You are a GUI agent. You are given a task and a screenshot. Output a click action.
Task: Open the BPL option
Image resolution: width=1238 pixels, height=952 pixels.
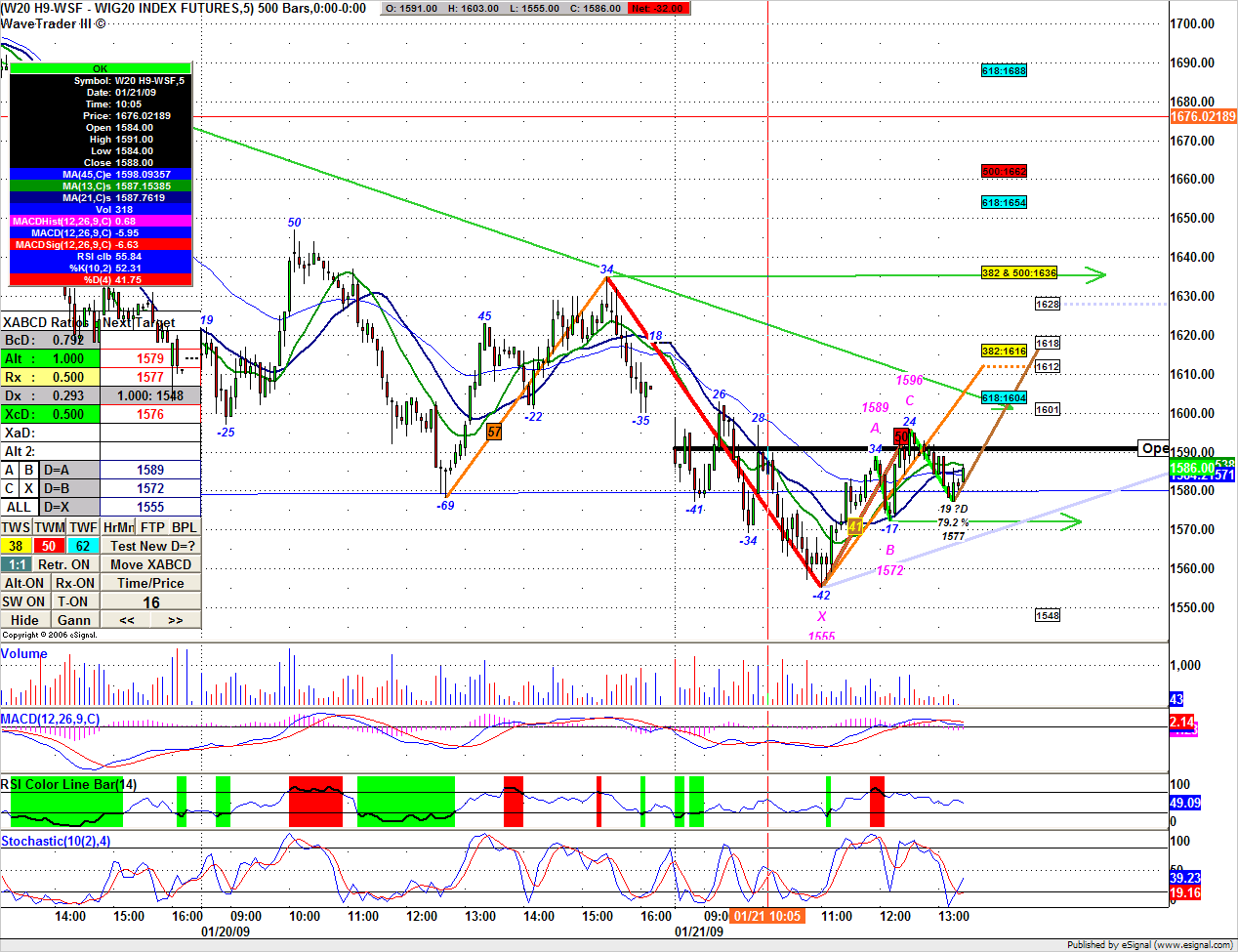185,527
